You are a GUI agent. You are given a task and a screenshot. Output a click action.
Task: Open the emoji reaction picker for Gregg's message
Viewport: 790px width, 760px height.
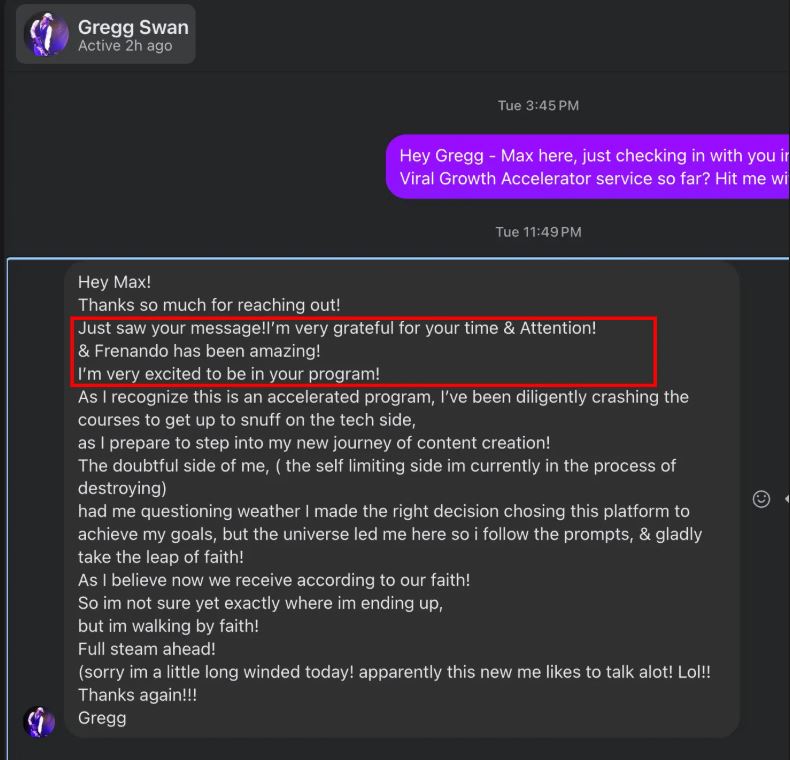(x=761, y=498)
